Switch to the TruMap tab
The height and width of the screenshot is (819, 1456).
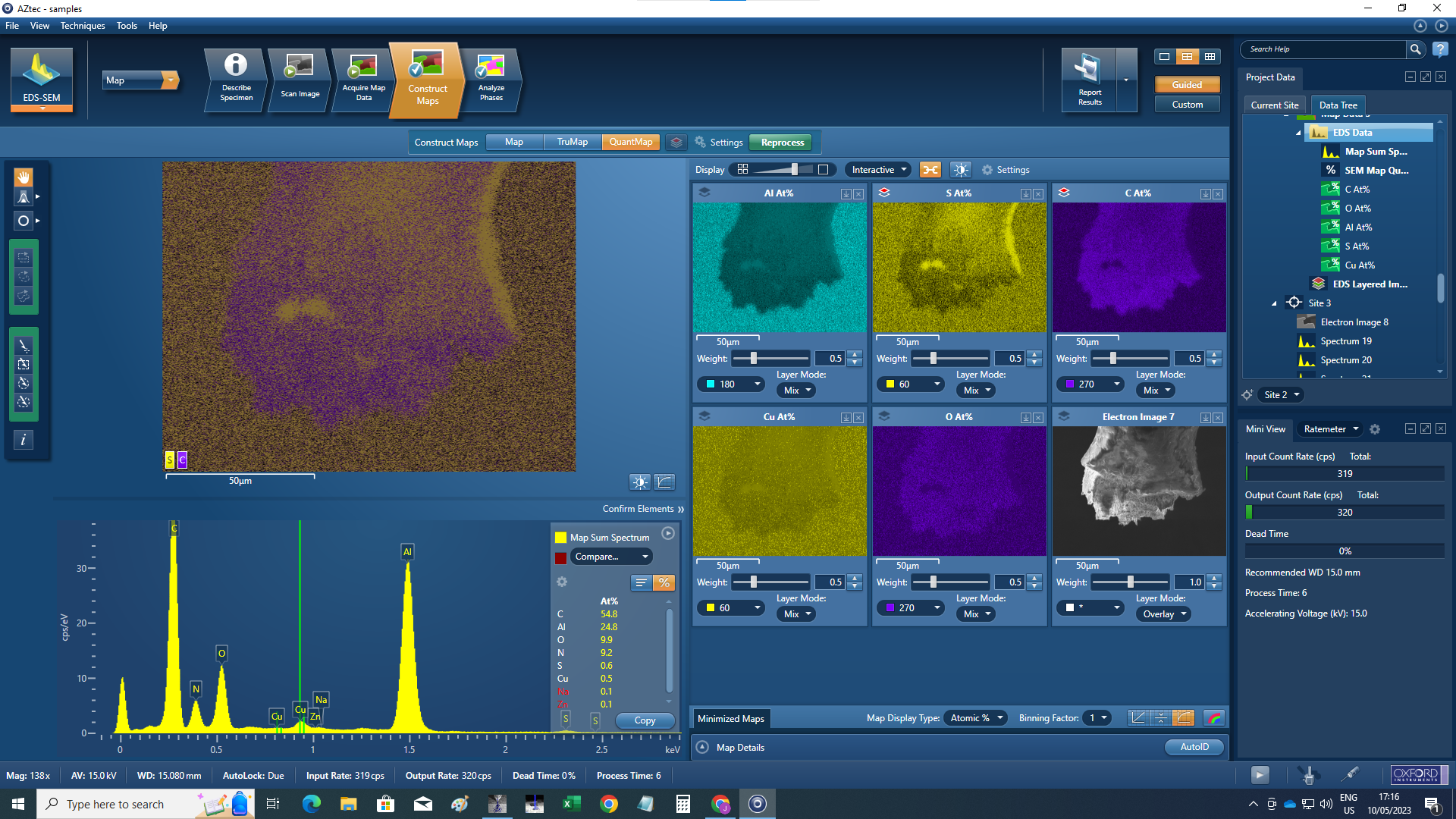[x=573, y=142]
